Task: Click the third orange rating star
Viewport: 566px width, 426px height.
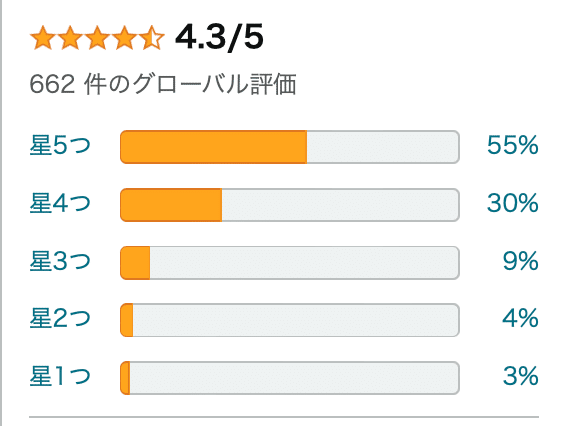Action: pos(97,37)
